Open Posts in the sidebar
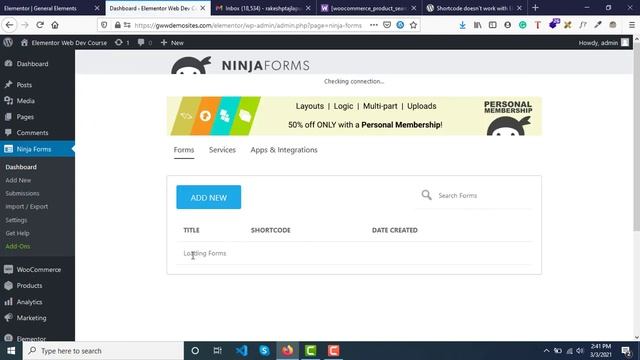This screenshot has height=360, width=640. pos(24,84)
